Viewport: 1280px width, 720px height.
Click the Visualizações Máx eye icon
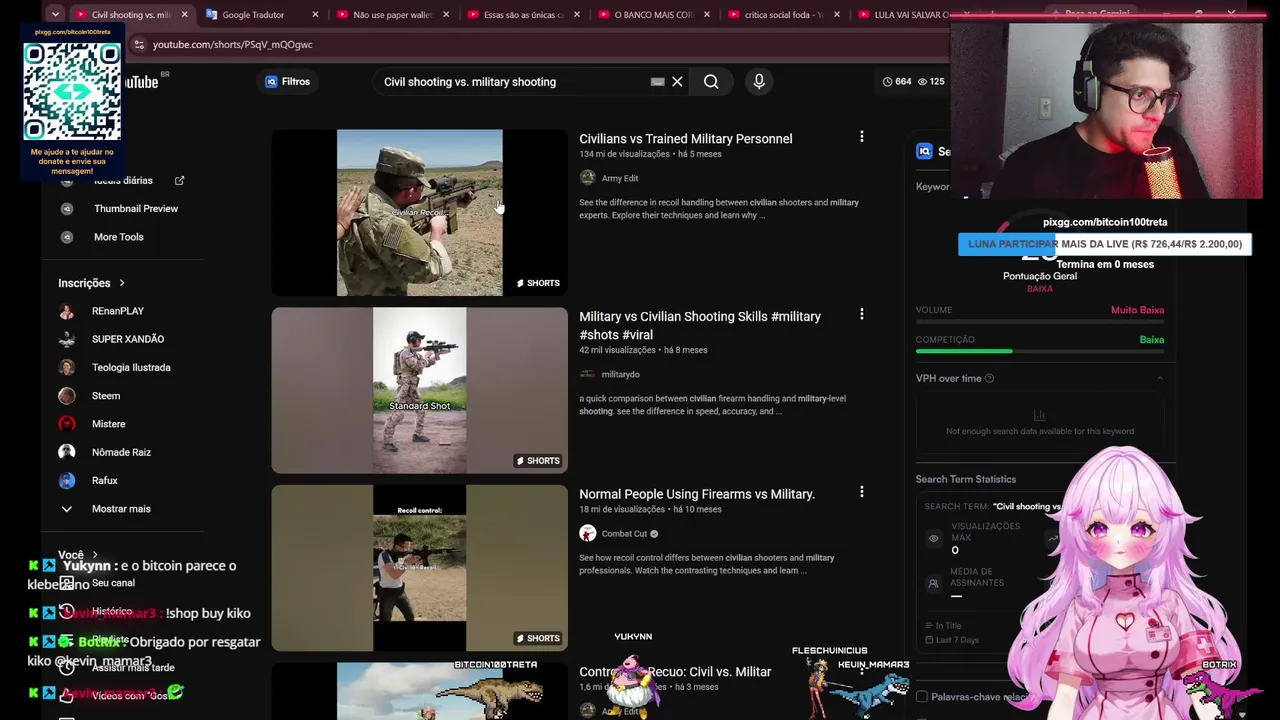(x=934, y=538)
